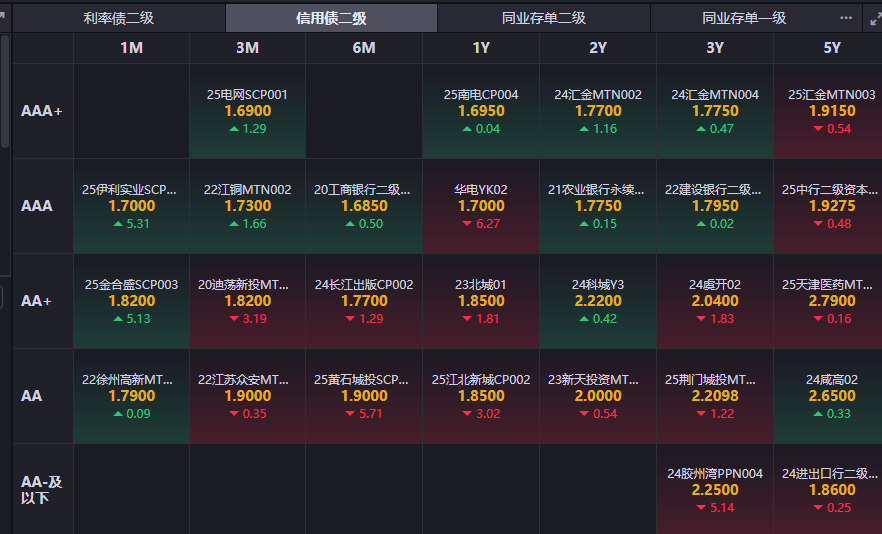Screen dimensions: 882x534
Task: Select the 信用债二级 tab
Action: pos(331,18)
